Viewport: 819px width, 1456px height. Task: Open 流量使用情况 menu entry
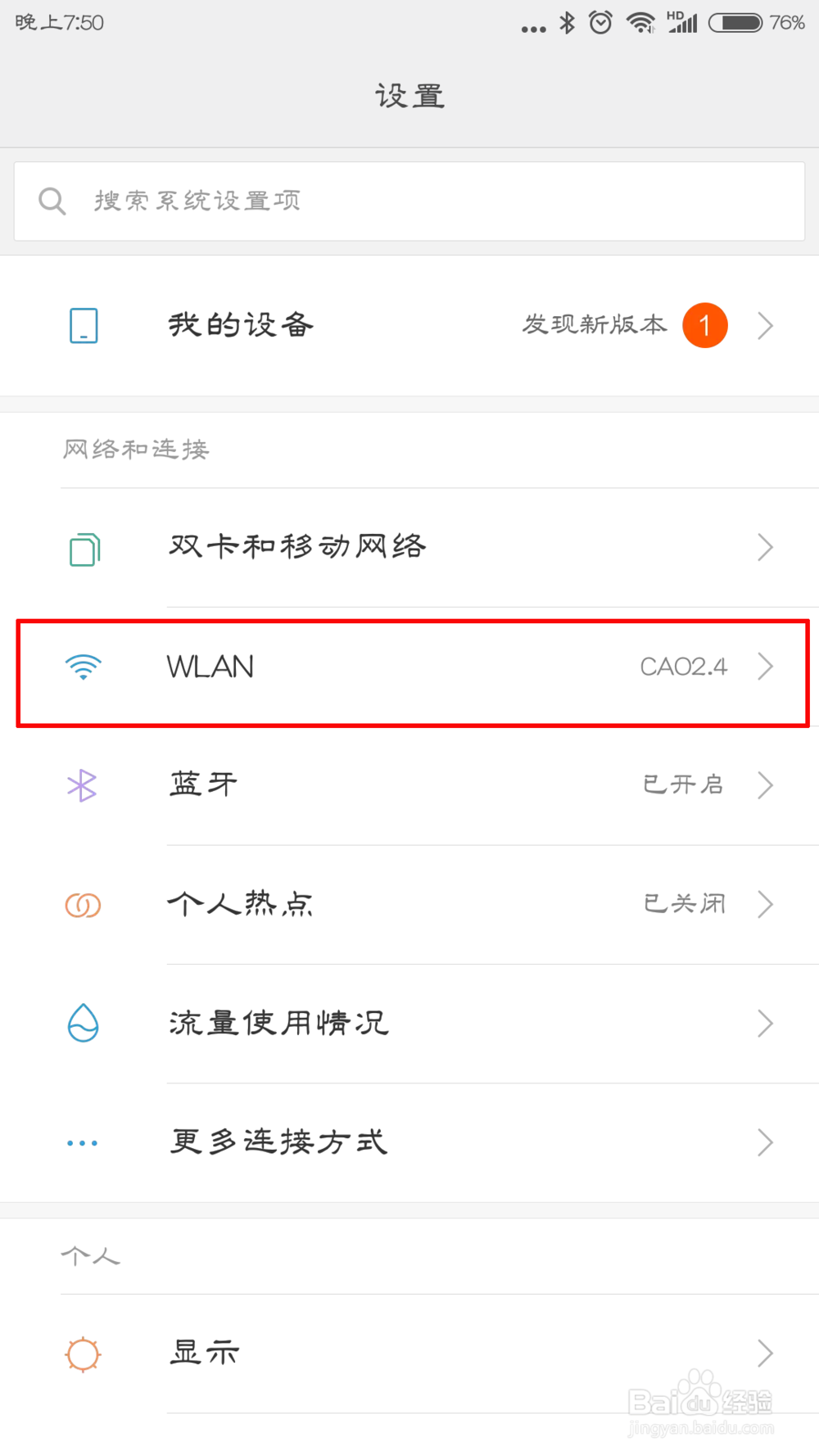(278, 1023)
